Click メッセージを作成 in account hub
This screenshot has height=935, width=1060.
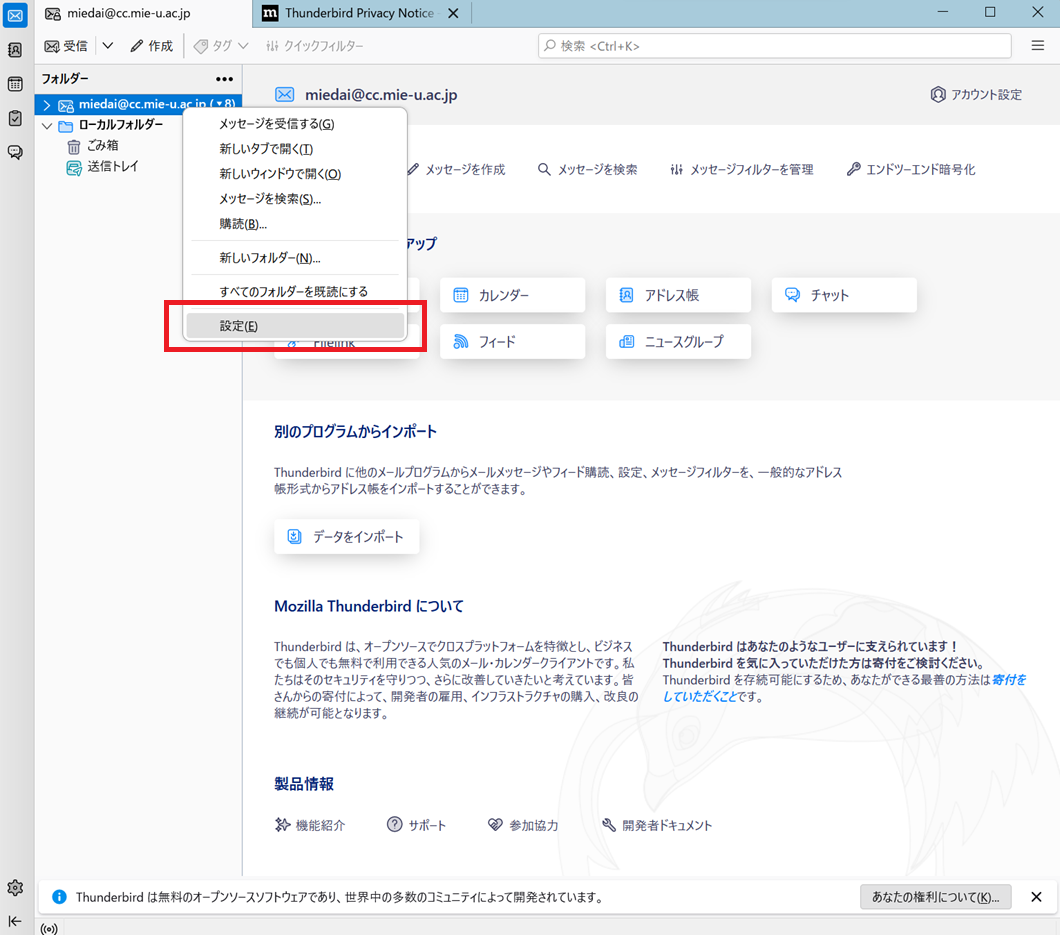point(456,170)
